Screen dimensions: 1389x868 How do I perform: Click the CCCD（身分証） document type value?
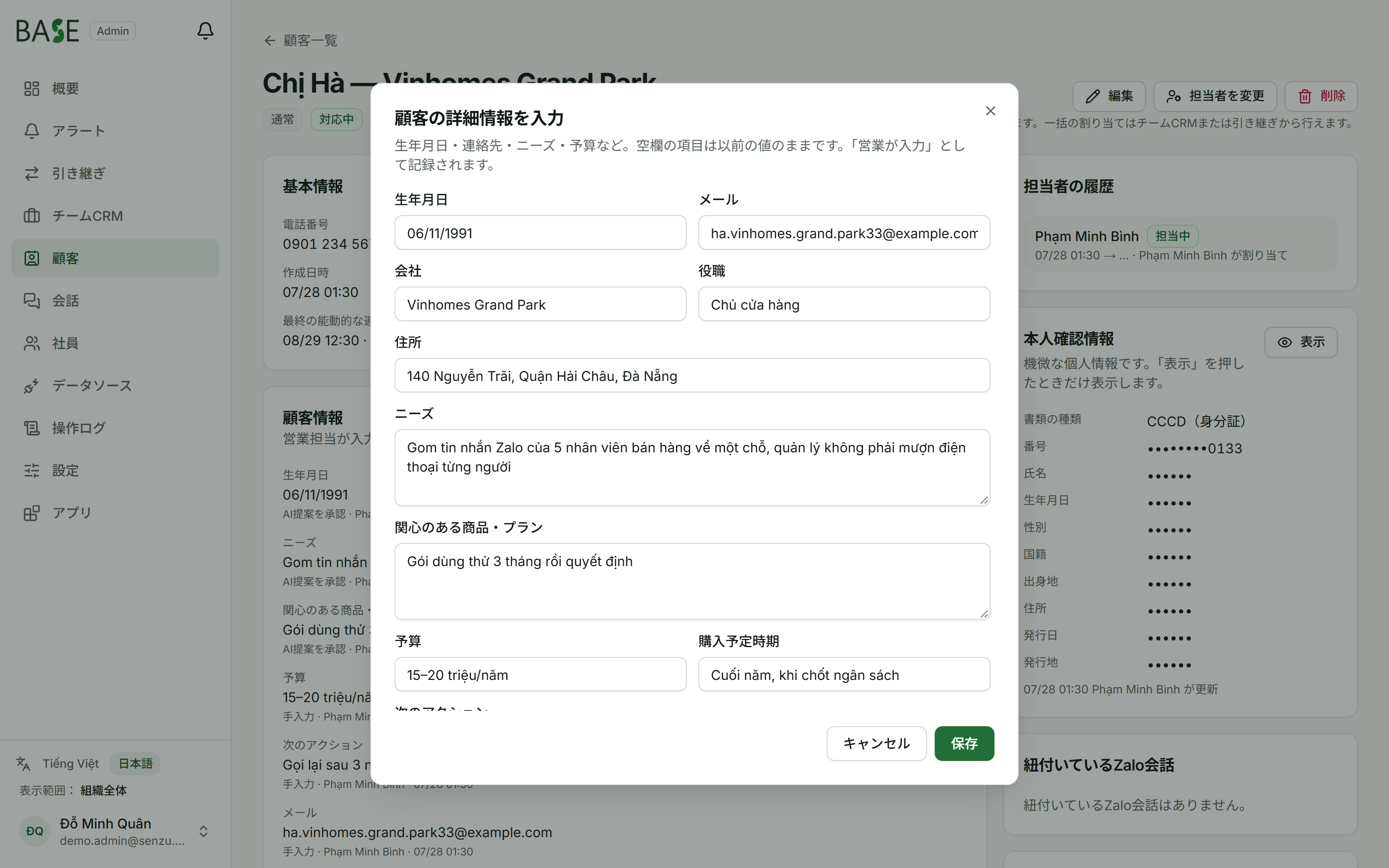coord(1199,421)
